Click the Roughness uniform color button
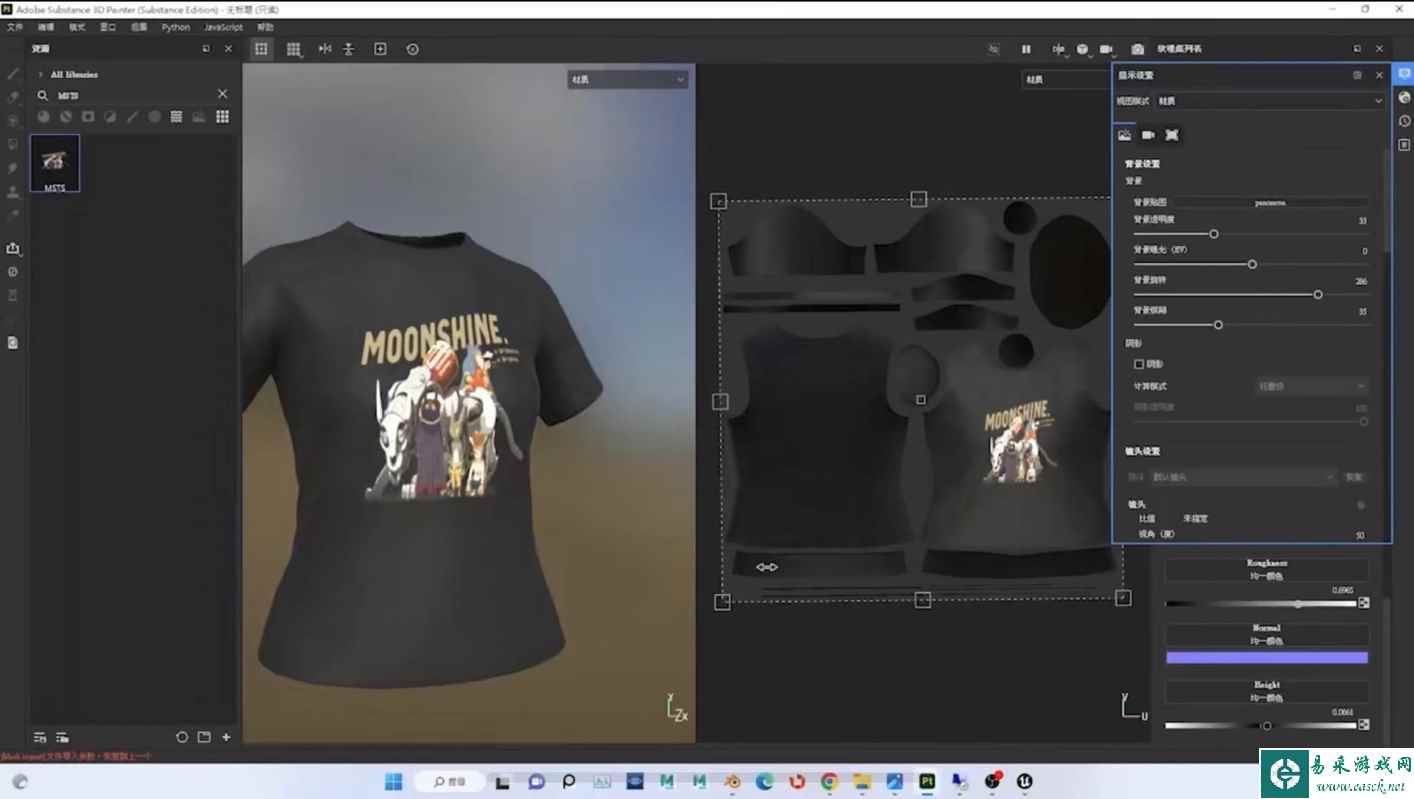Screen dimensions: 1414x799 tap(1266, 569)
